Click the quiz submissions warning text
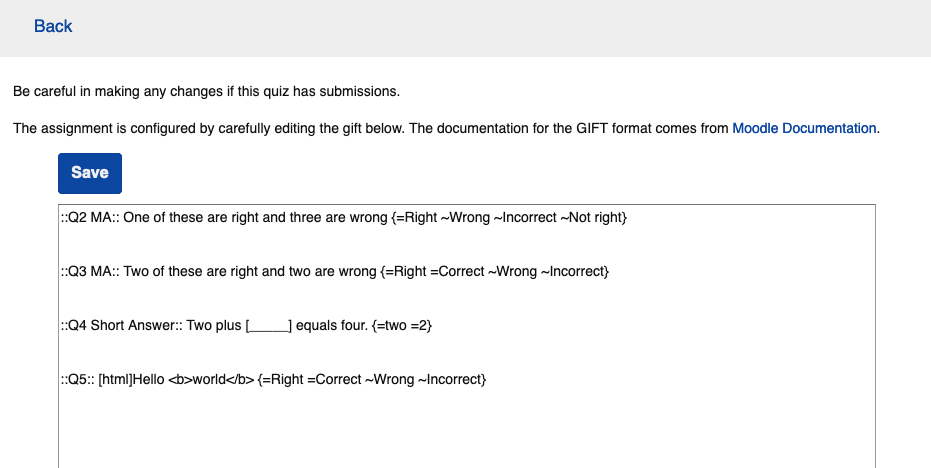 206,92
